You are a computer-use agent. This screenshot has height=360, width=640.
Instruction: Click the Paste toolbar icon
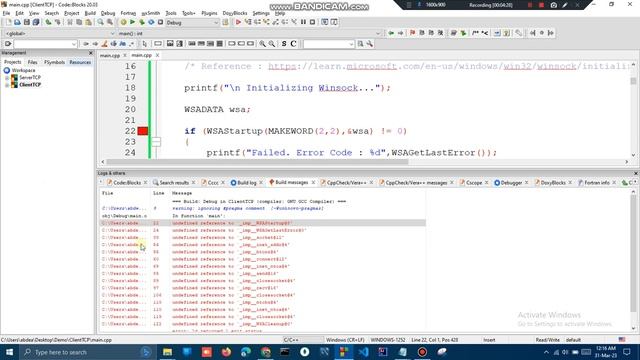click(x=88, y=22)
